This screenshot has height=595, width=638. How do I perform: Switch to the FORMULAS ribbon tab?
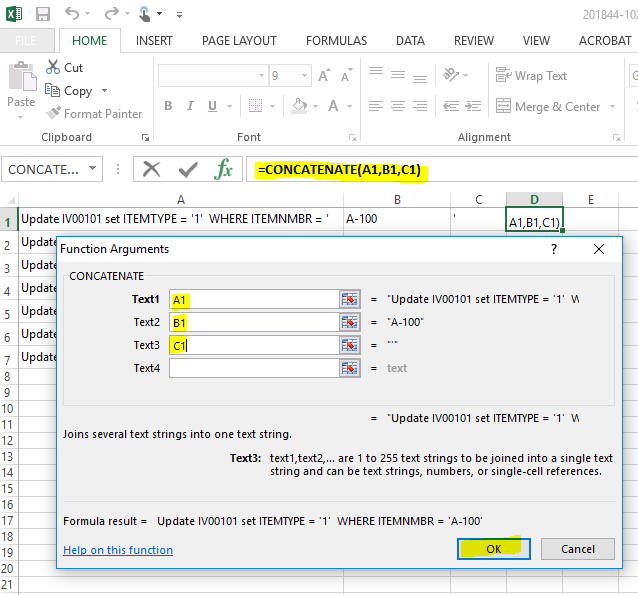pos(336,41)
